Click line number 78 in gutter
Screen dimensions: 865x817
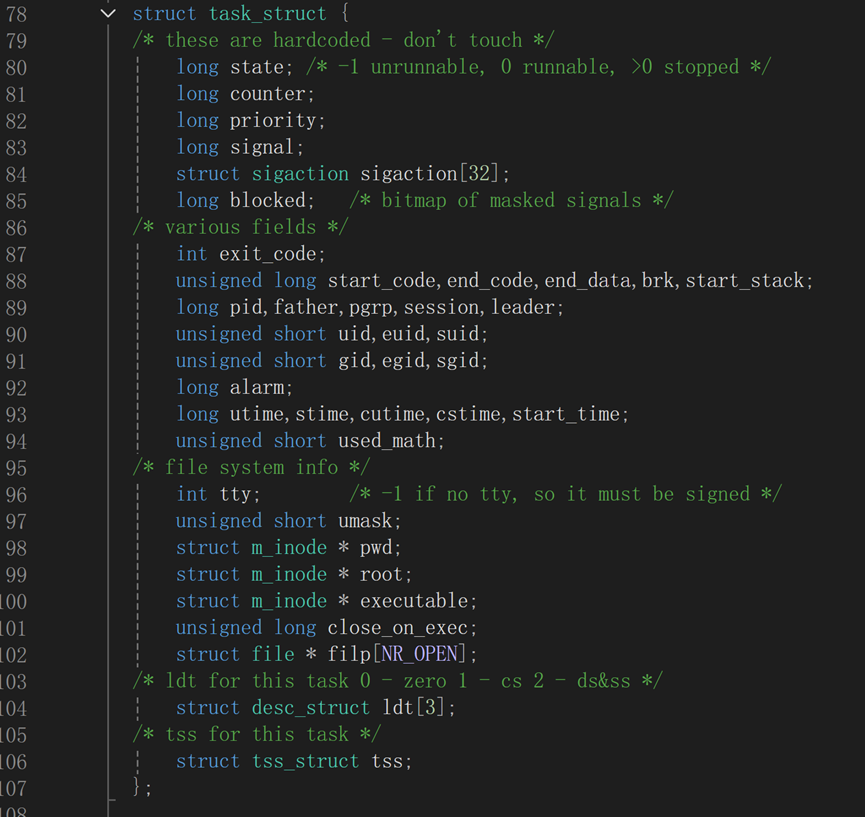[16, 14]
